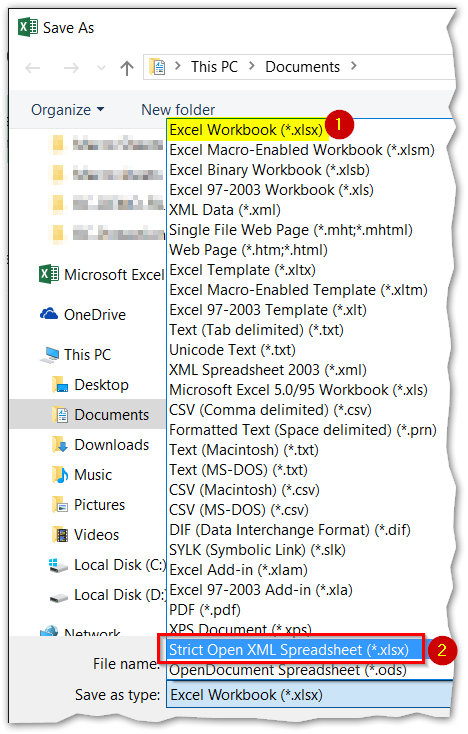Open OneDrive in the navigation pane
Image resolution: width=468 pixels, height=734 pixels.
click(x=95, y=315)
